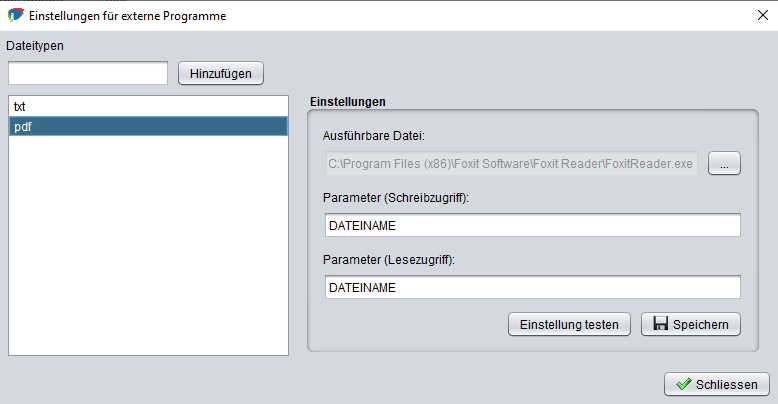This screenshot has height=404, width=778.
Task: Click the application icon in the title bar
Action: coord(15,16)
